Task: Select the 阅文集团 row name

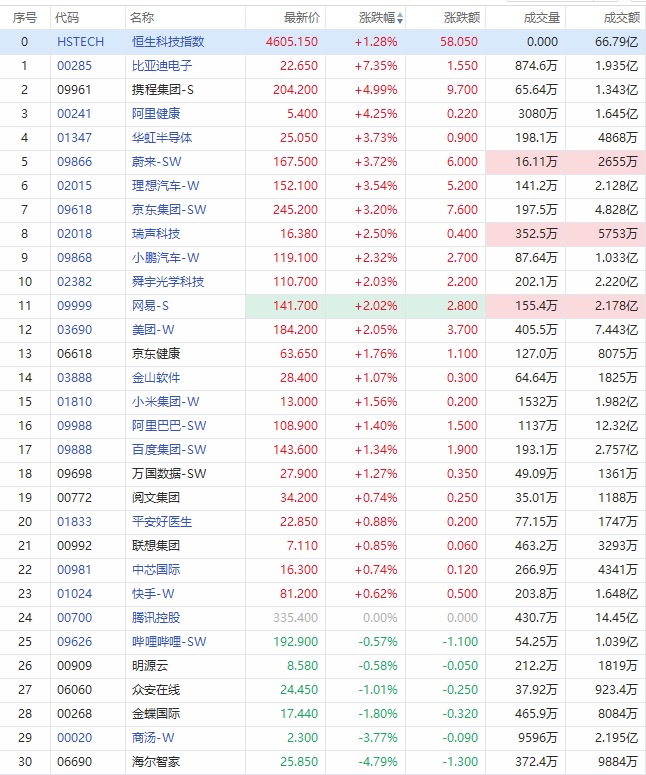Action: tap(156, 498)
